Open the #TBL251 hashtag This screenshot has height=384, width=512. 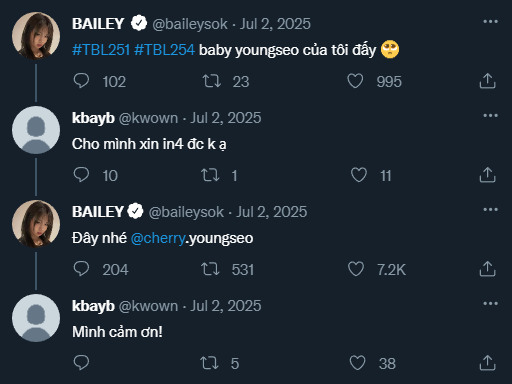point(101,50)
